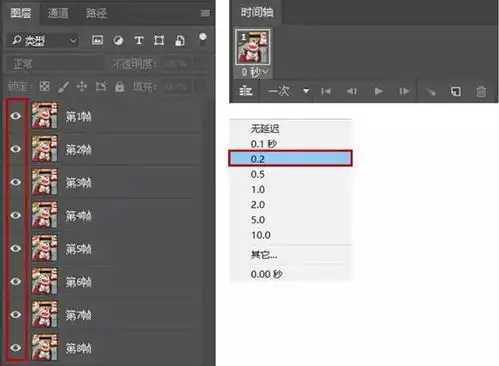Screen dimensions: 499x366
Task: Duplicate selected frame icon
Action: [456, 91]
